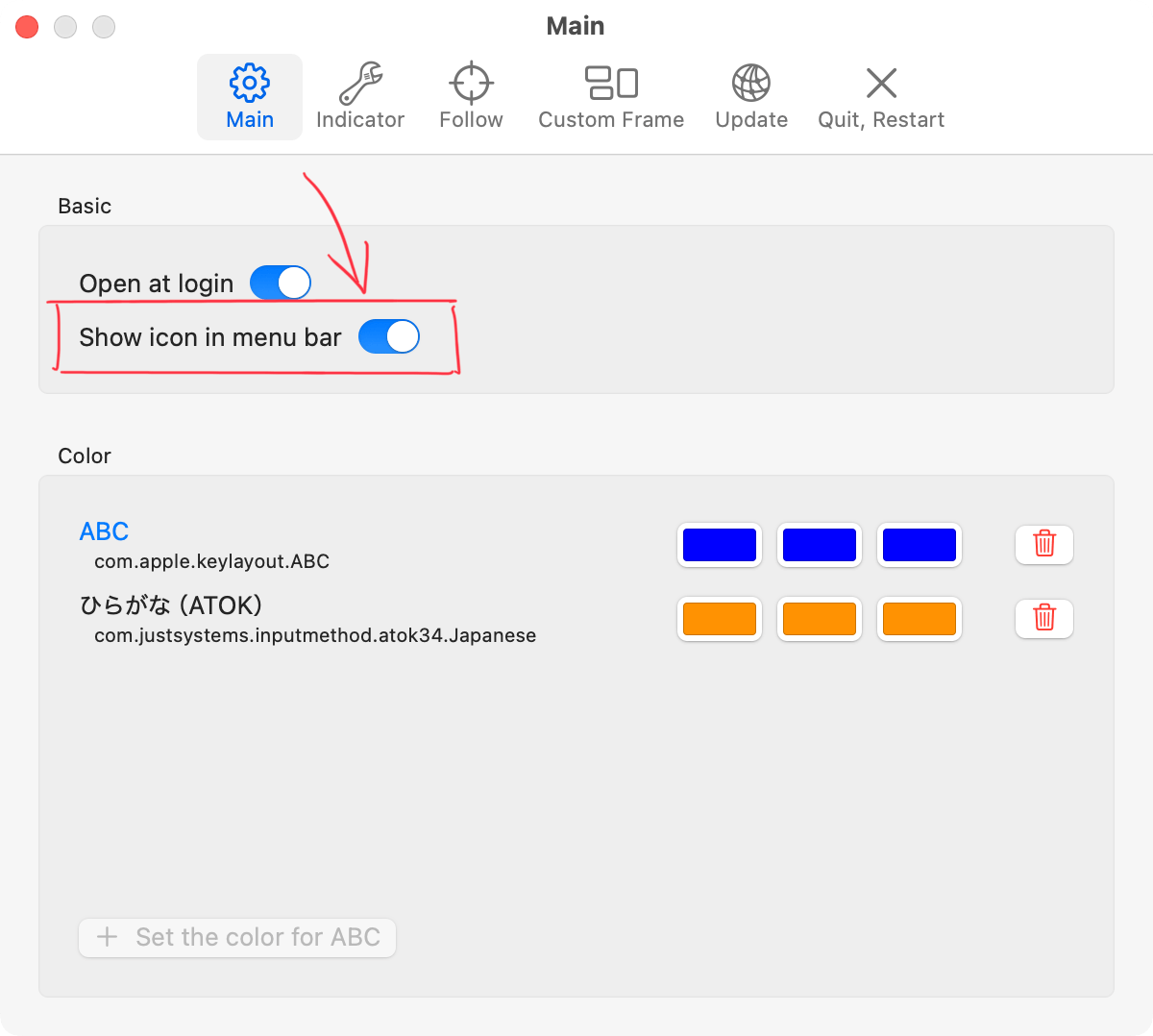Image resolution: width=1153 pixels, height=1036 pixels.
Task: Flip the Show icon in menu bar switch on
Action: tap(389, 336)
